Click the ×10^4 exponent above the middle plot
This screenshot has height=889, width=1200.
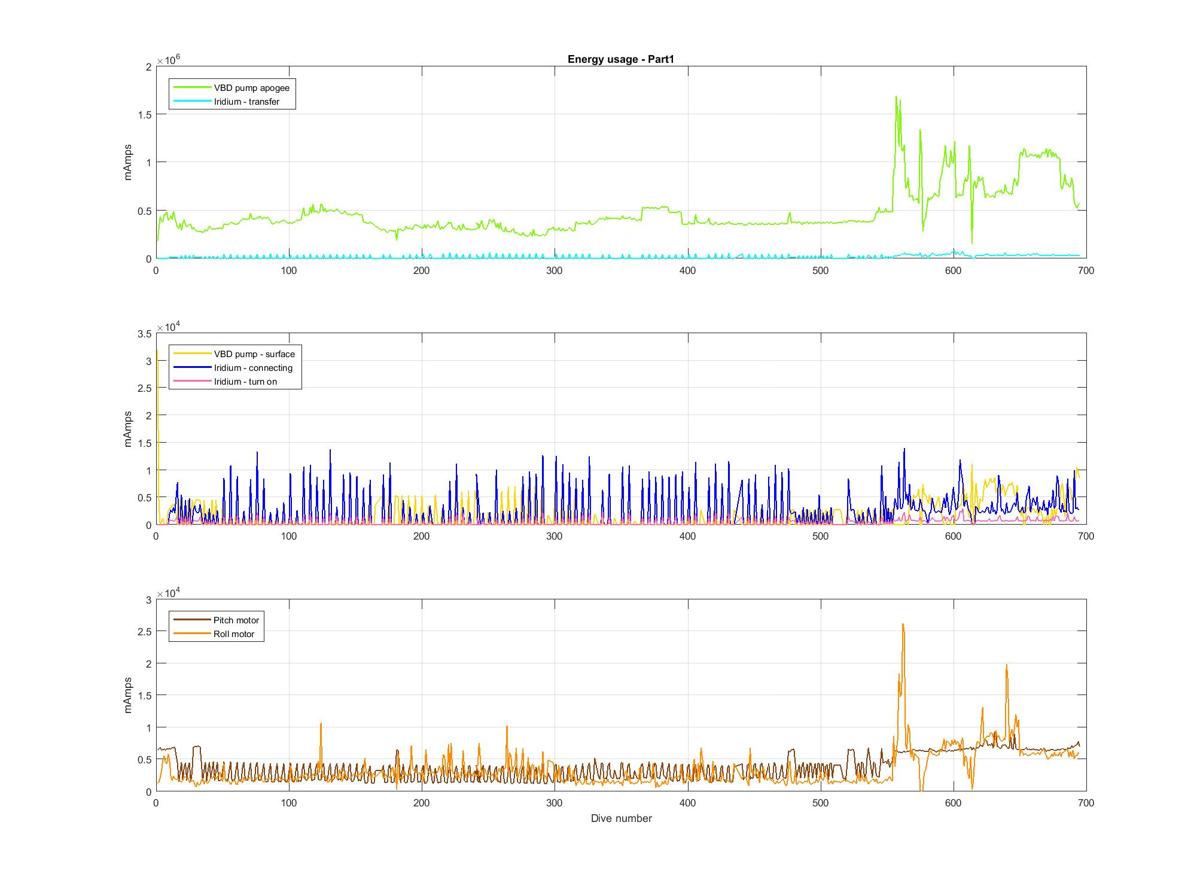169,325
